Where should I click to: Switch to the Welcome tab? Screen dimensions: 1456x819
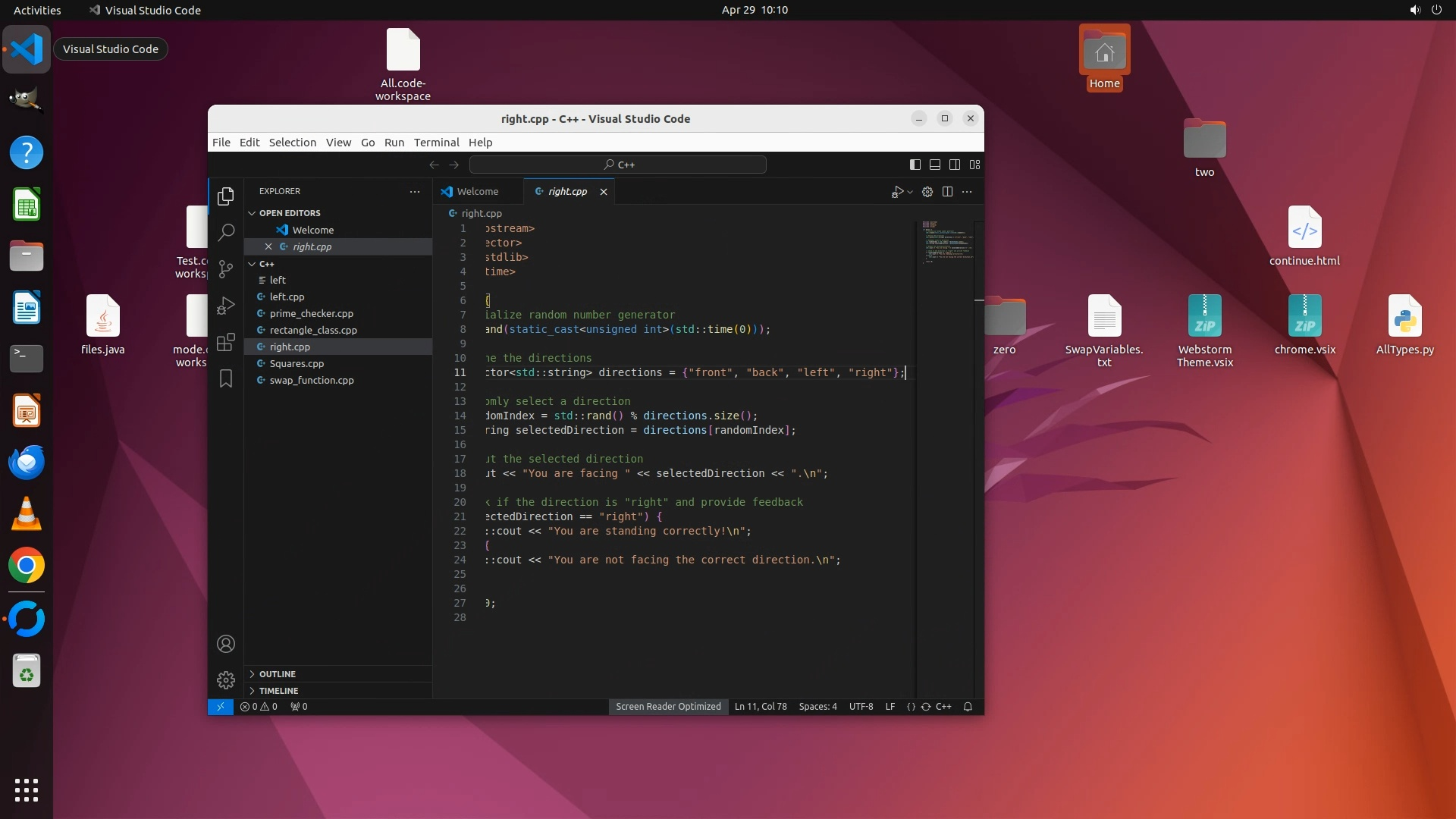coord(476,192)
